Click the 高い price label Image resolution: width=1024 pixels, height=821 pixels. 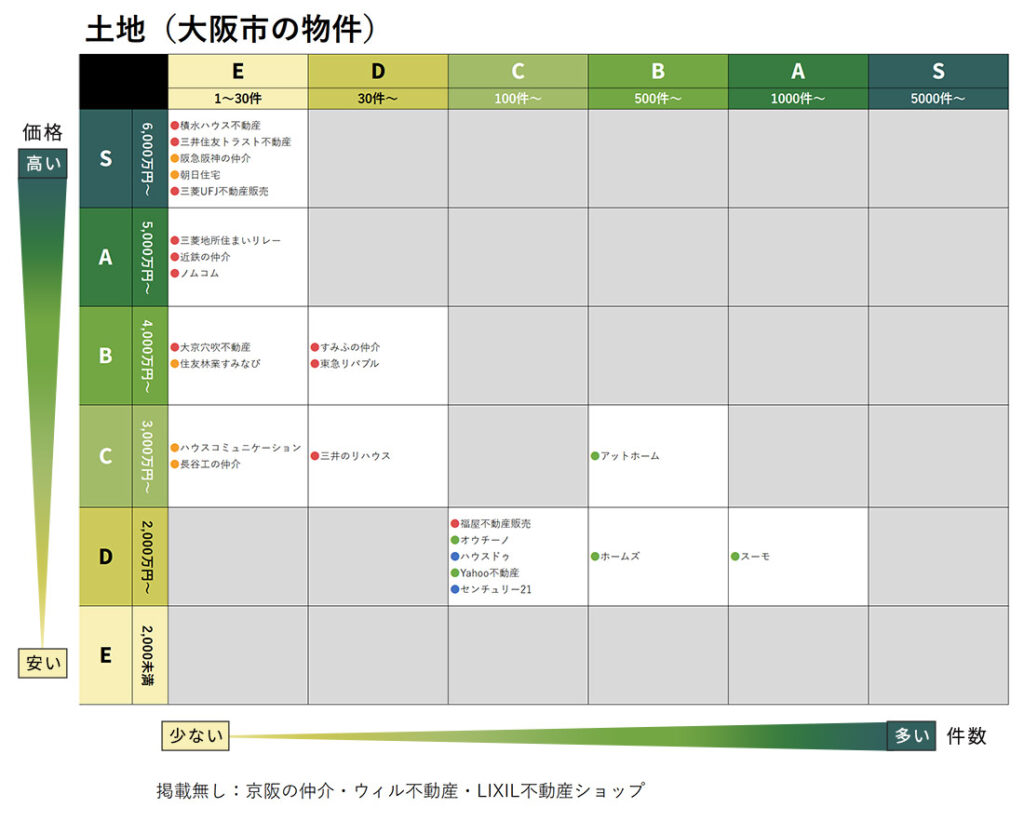click(43, 164)
